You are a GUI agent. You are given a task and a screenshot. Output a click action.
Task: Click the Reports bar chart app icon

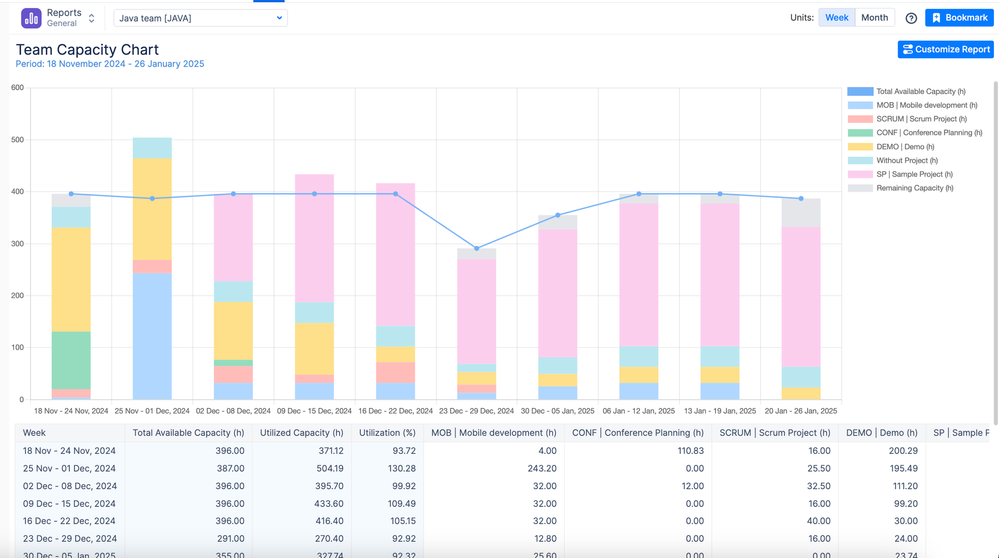coord(31,18)
